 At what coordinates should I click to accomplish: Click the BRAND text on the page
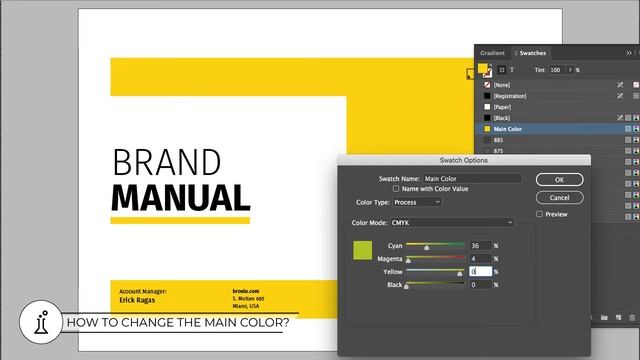(167, 162)
